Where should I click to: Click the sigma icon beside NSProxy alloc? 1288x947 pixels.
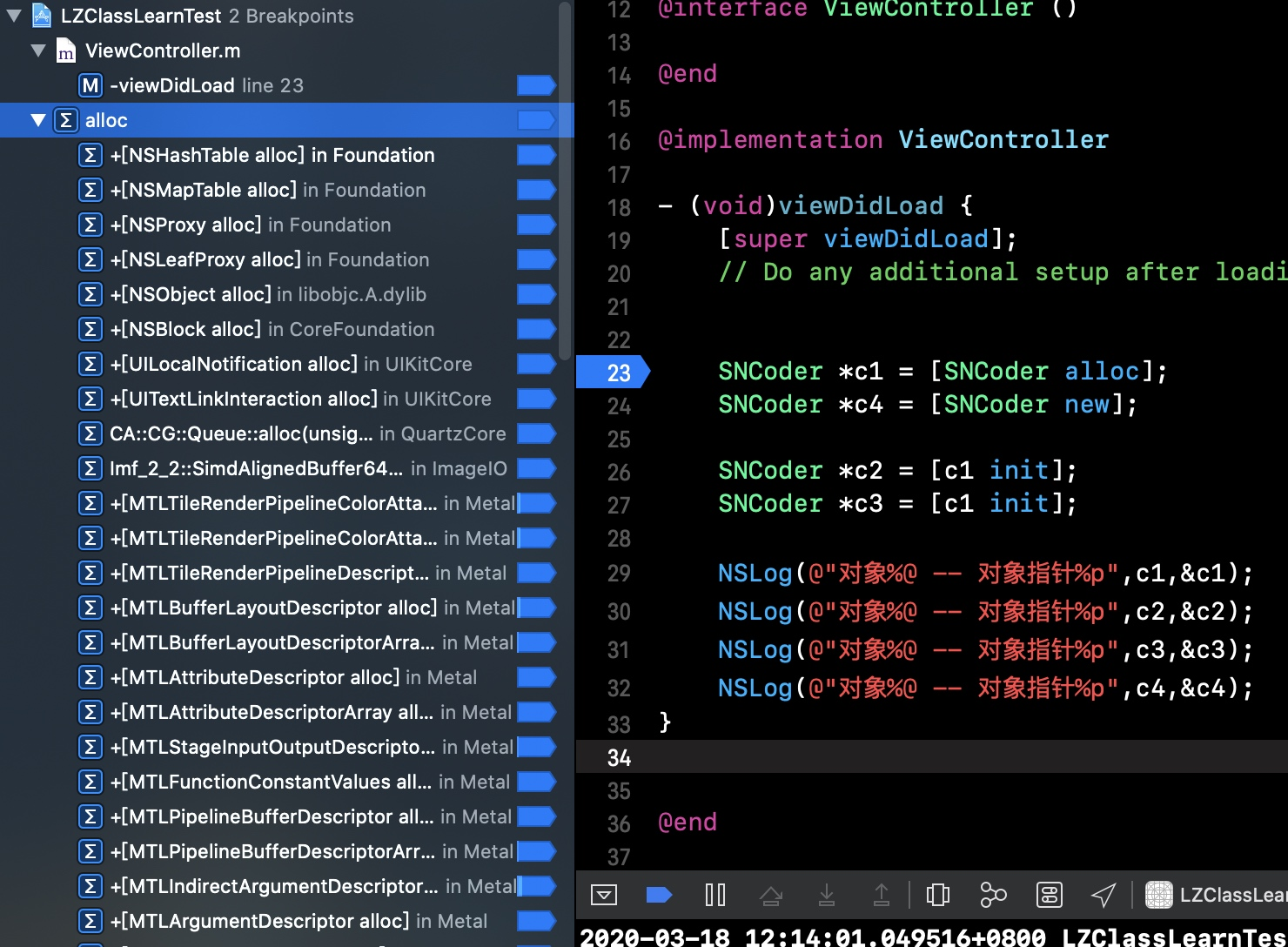91,225
